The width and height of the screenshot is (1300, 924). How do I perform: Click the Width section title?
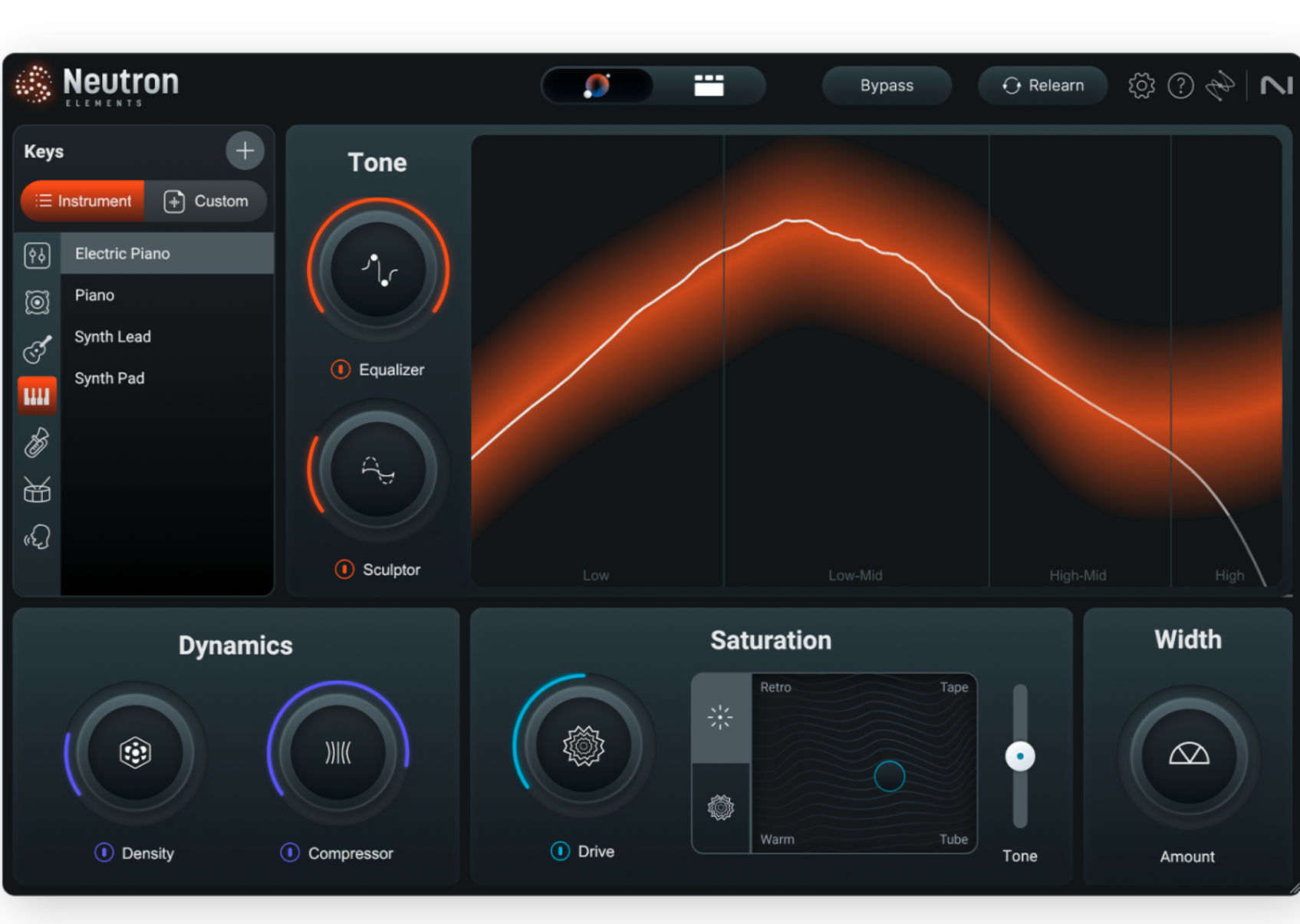(x=1188, y=640)
